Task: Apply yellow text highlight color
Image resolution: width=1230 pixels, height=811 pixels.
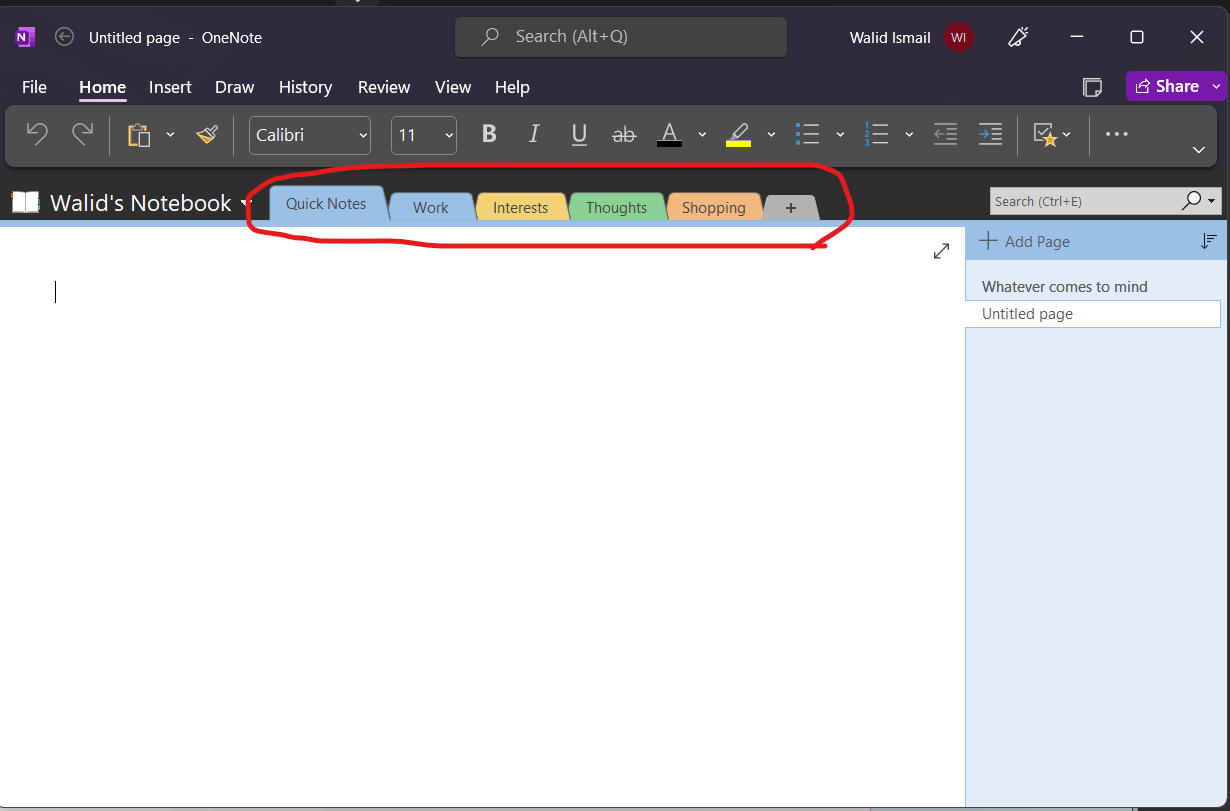Action: [x=738, y=135]
